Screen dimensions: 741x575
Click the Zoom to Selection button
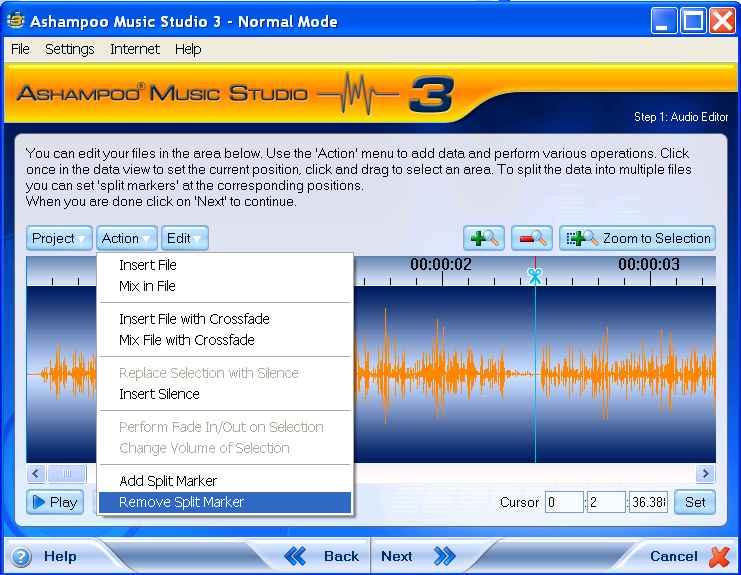click(x=638, y=238)
